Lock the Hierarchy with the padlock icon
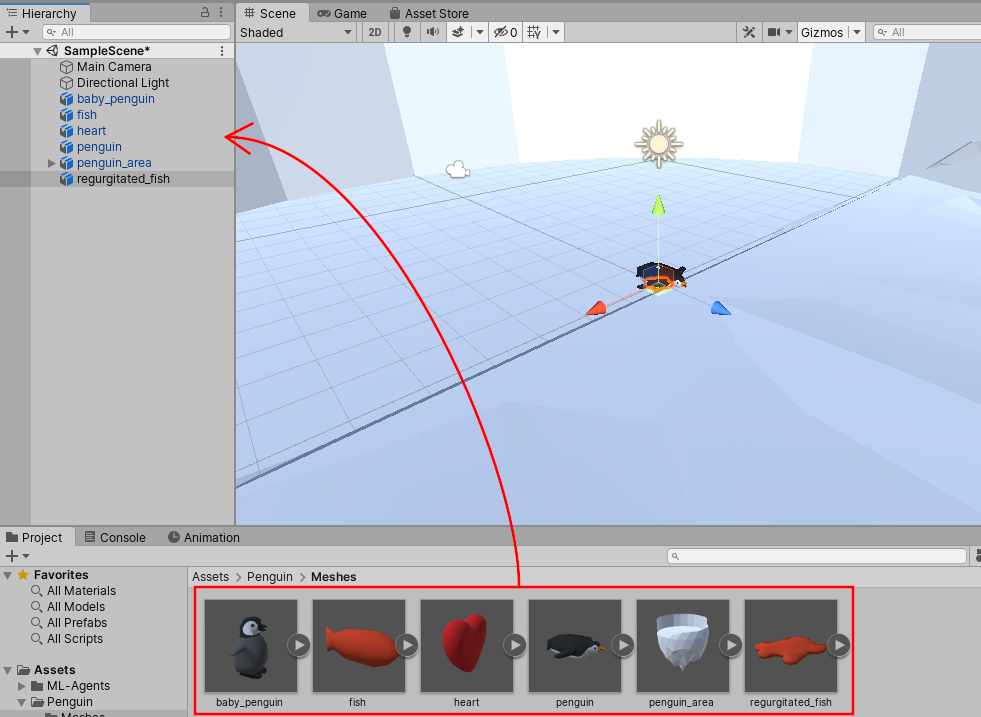Screen dimensions: 981x717 206,12
